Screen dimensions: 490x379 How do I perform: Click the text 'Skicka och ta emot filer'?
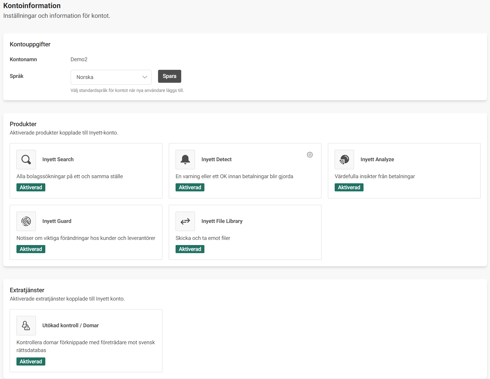click(x=203, y=238)
